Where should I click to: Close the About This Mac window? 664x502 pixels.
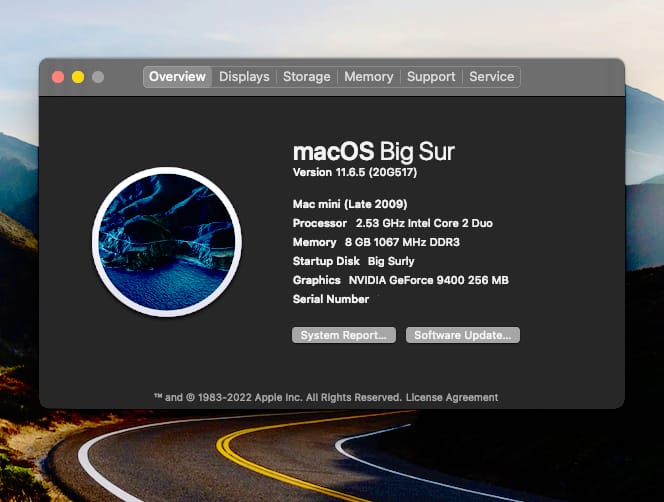(x=58, y=77)
